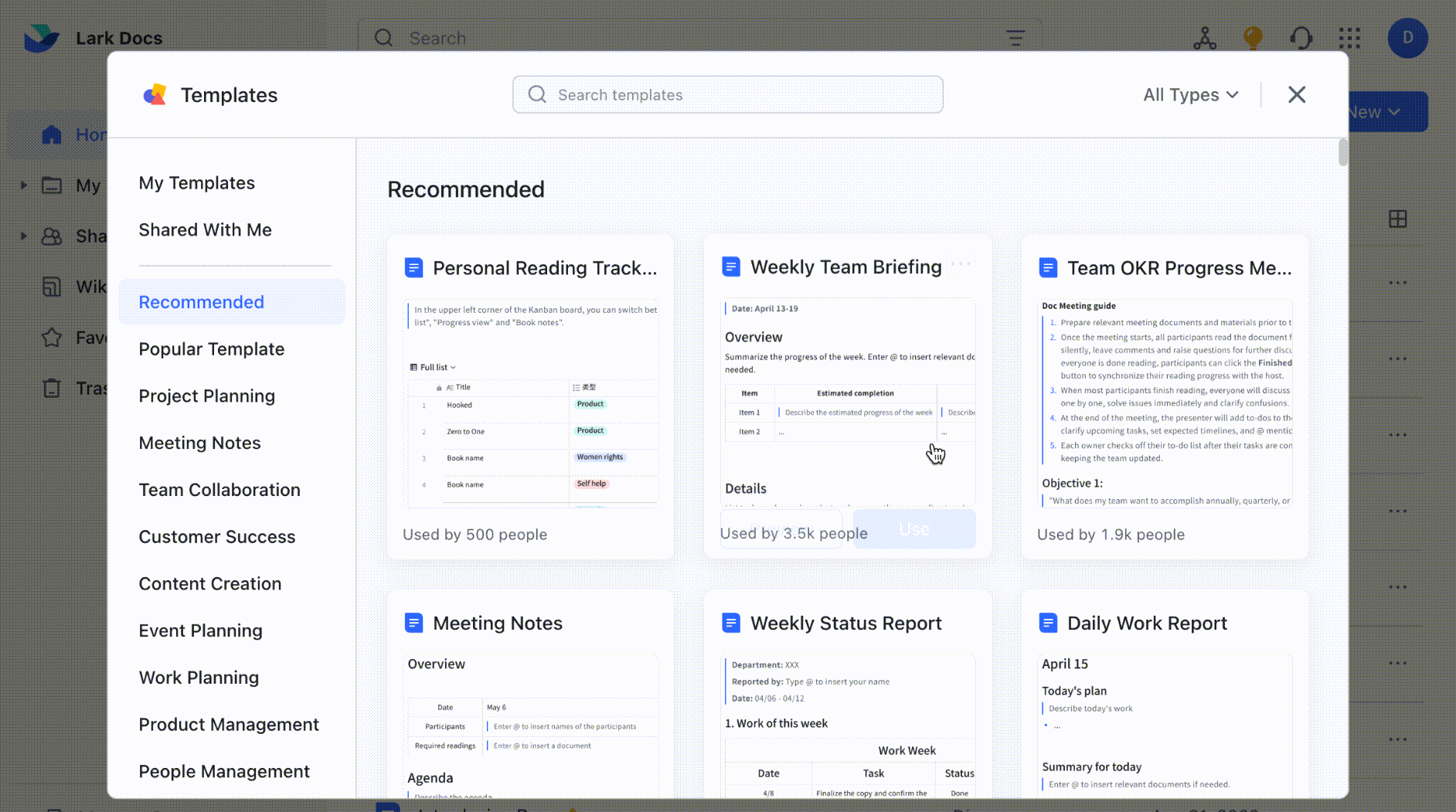
Task: Click the templates list scrollbar
Action: pyautogui.click(x=1342, y=152)
